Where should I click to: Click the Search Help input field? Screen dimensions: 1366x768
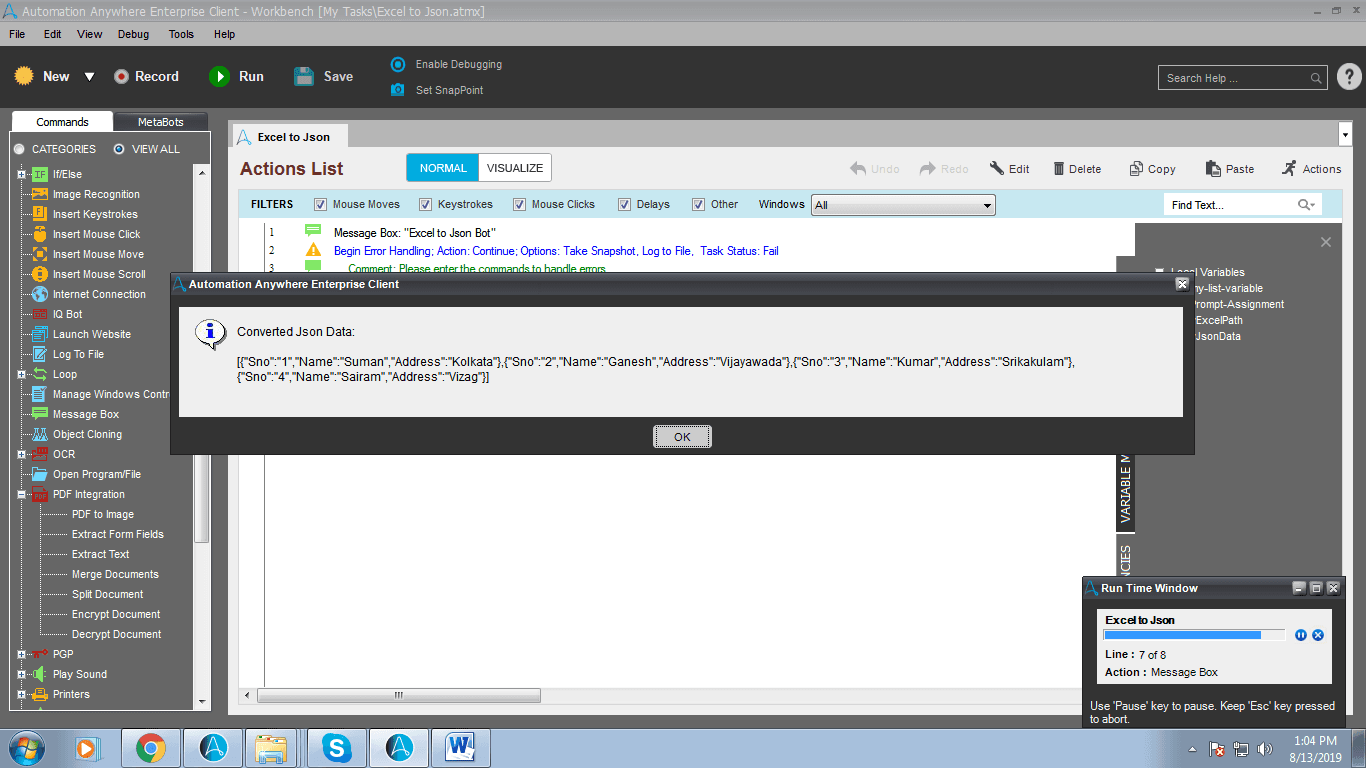tap(1243, 78)
